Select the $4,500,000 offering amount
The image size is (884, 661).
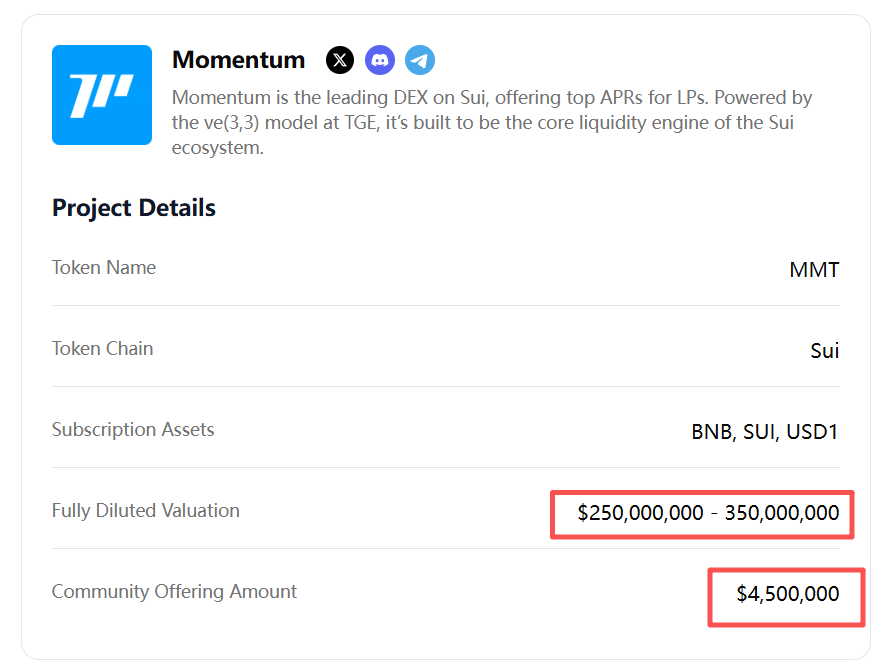pos(787,594)
